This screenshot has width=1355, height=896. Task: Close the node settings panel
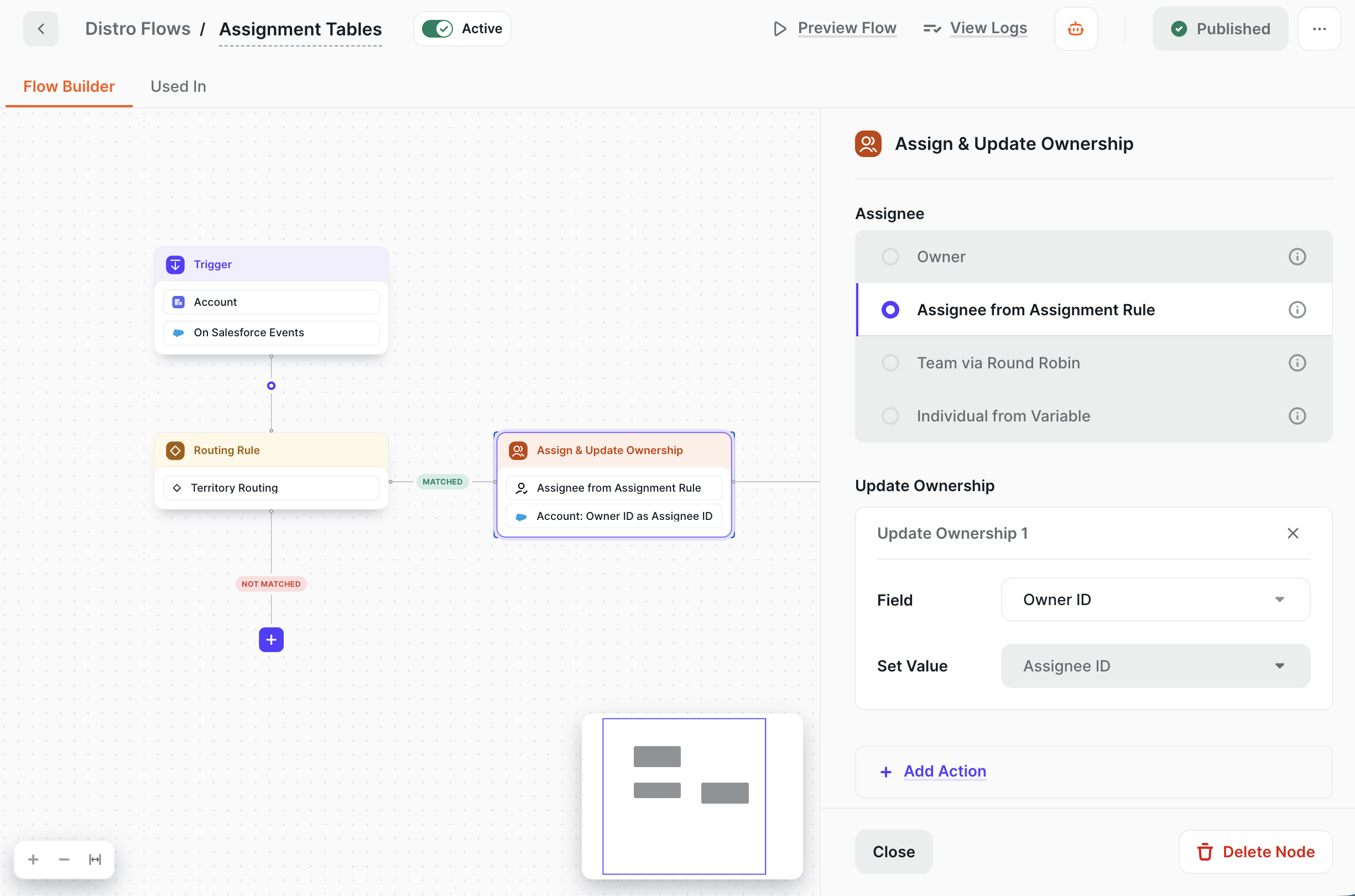pos(893,851)
